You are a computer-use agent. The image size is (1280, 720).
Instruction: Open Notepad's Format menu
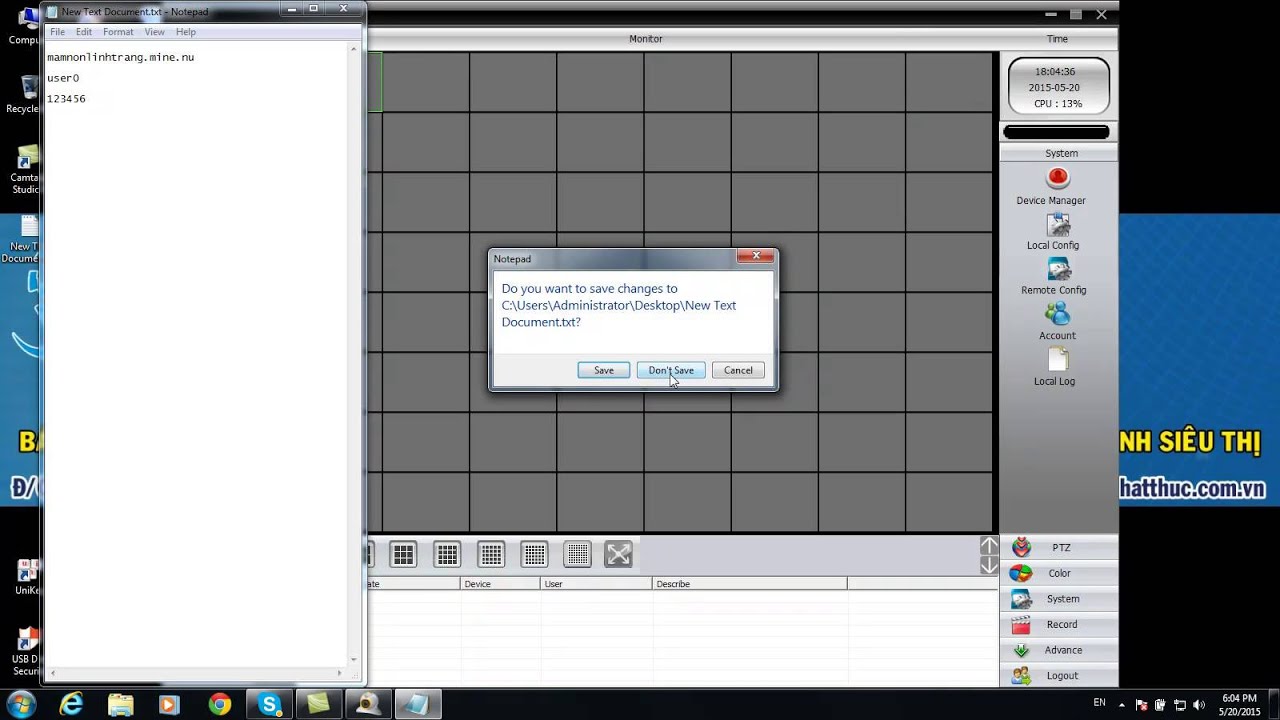coord(118,32)
